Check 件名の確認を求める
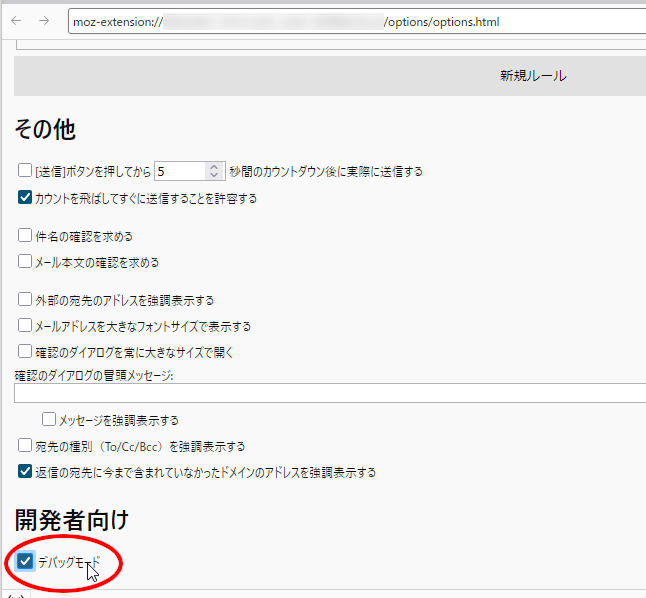Image resolution: width=646 pixels, height=598 pixels. pyautogui.click(x=25, y=235)
